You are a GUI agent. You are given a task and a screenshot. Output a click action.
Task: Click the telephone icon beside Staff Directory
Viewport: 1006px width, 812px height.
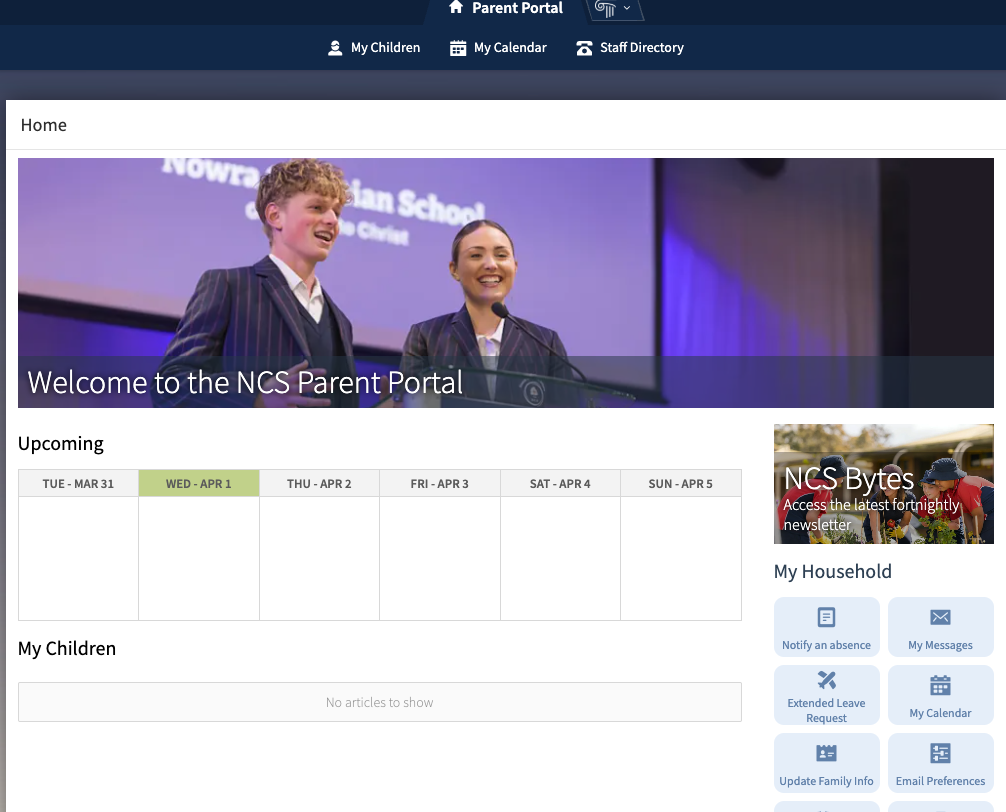pos(584,48)
